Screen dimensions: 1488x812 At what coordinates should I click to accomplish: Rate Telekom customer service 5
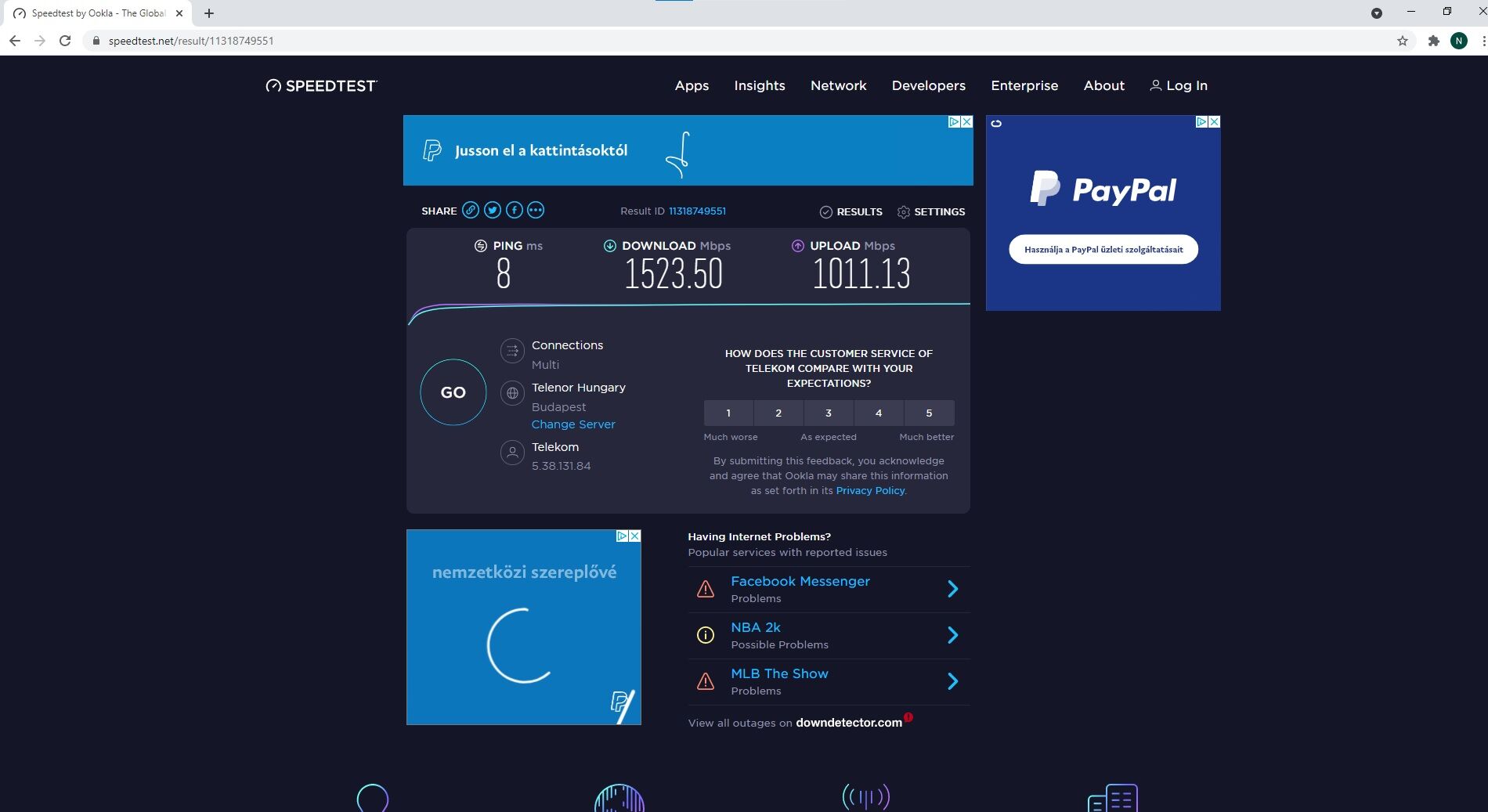pyautogui.click(x=930, y=413)
